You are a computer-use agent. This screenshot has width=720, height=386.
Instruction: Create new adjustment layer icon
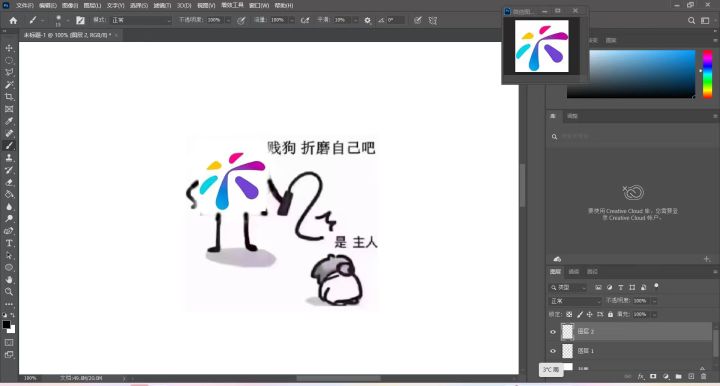point(666,376)
